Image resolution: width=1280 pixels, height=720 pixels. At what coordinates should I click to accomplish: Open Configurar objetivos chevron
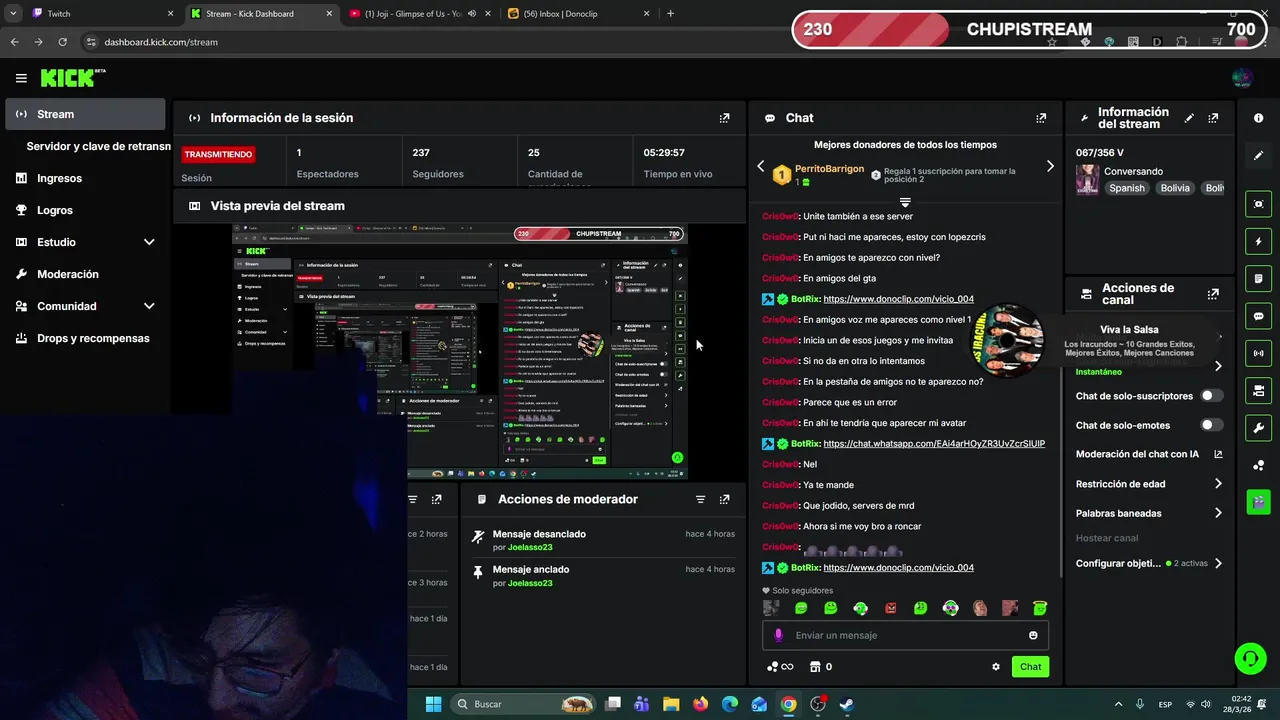1218,563
